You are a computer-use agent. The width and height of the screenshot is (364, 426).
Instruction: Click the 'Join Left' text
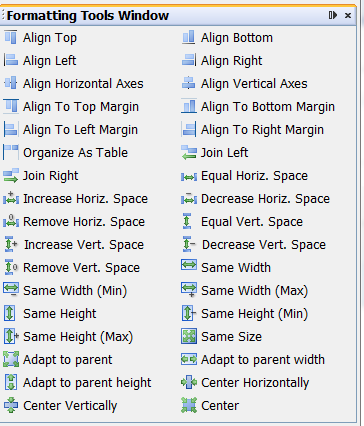tap(224, 153)
